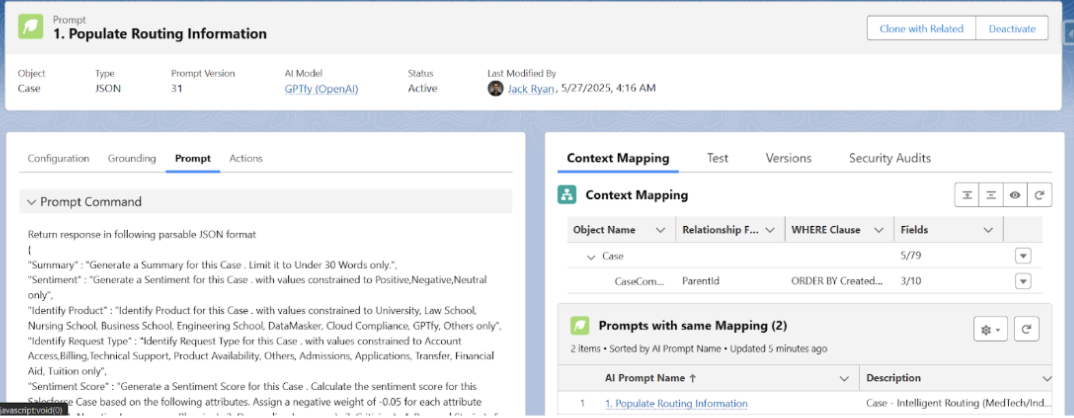
Task: Open the CaseCom... row action dropdown
Action: [x=1023, y=281]
